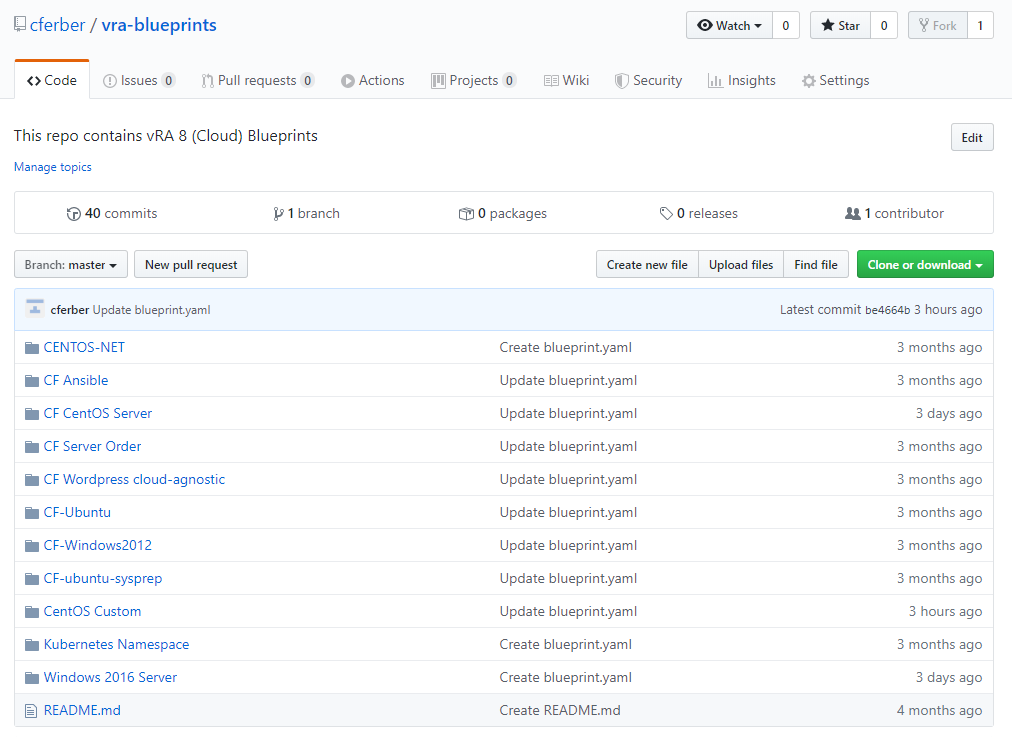Open the CentOS Custom folder

click(x=92, y=612)
